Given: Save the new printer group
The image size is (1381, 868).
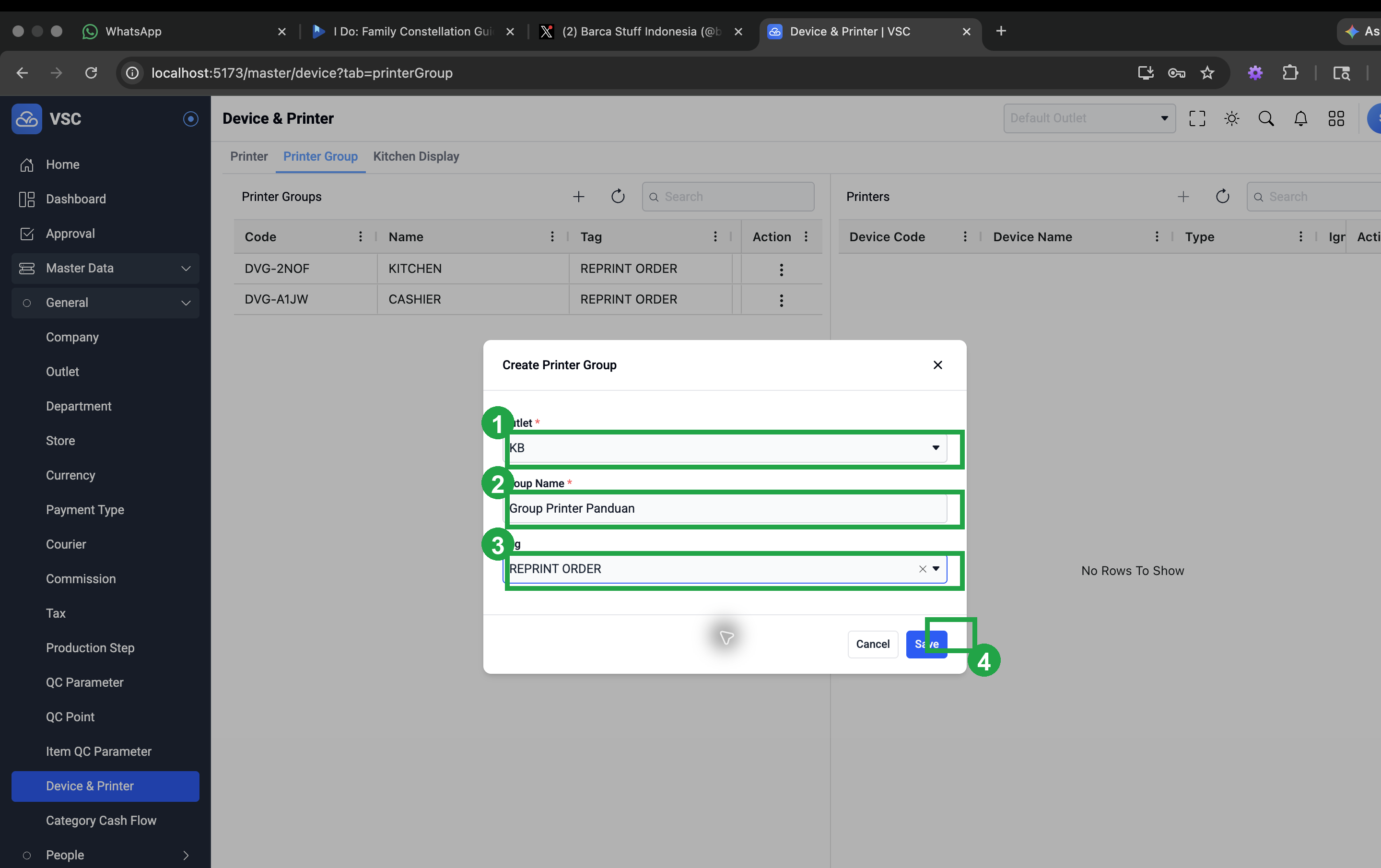Looking at the screenshot, I should [x=926, y=644].
